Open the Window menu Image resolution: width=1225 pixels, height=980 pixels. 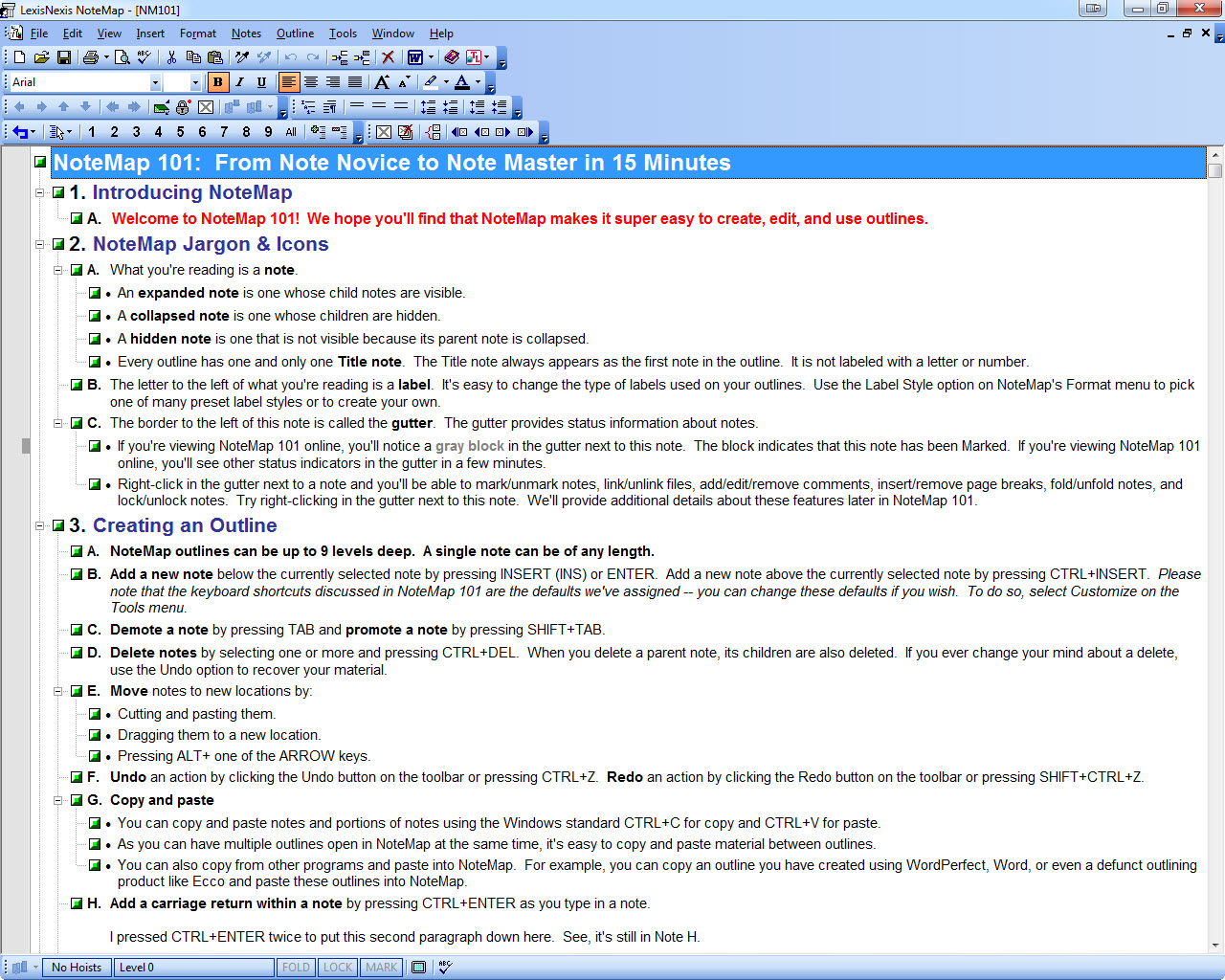coord(393,33)
